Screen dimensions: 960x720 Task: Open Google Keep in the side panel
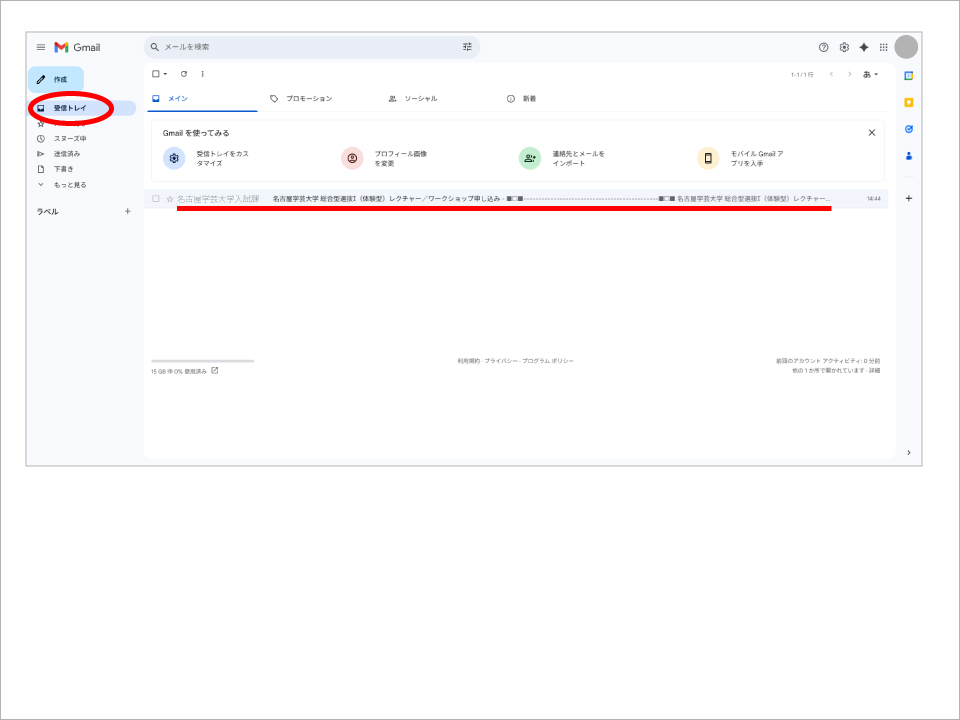point(908,102)
